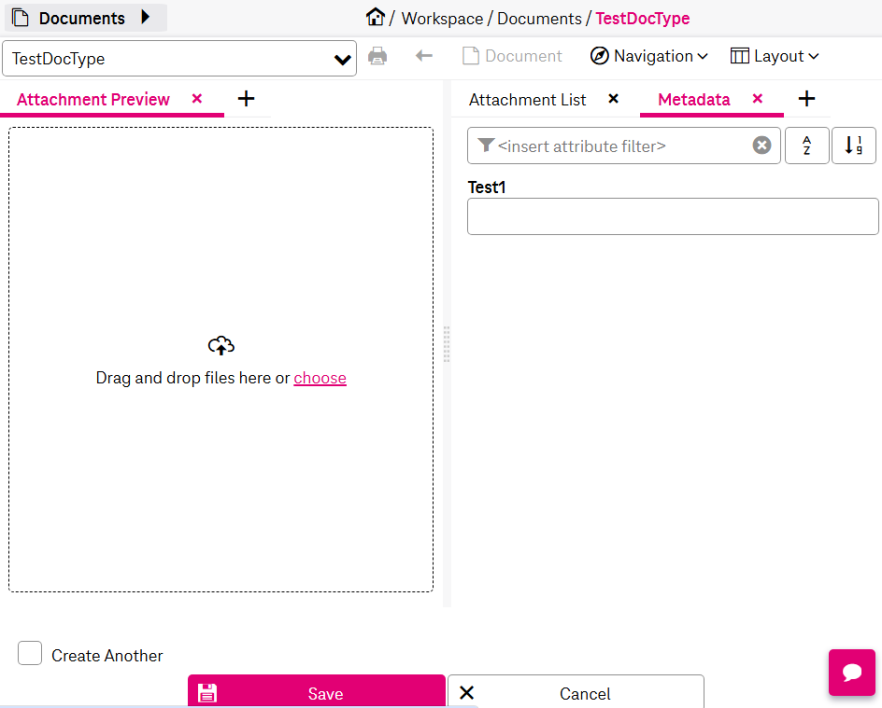Click the back arrow icon

[x=422, y=56]
